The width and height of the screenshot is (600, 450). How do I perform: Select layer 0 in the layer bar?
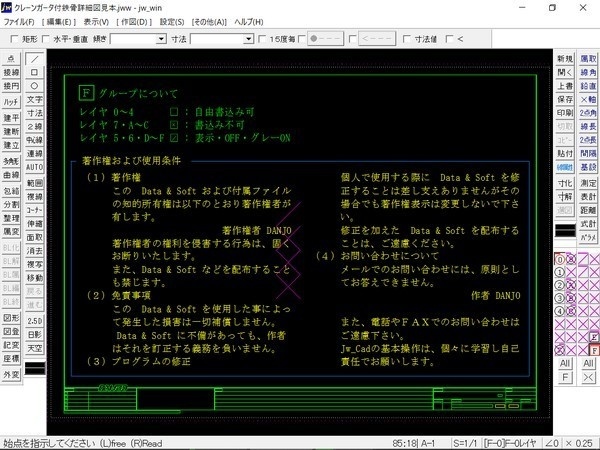[559, 259]
